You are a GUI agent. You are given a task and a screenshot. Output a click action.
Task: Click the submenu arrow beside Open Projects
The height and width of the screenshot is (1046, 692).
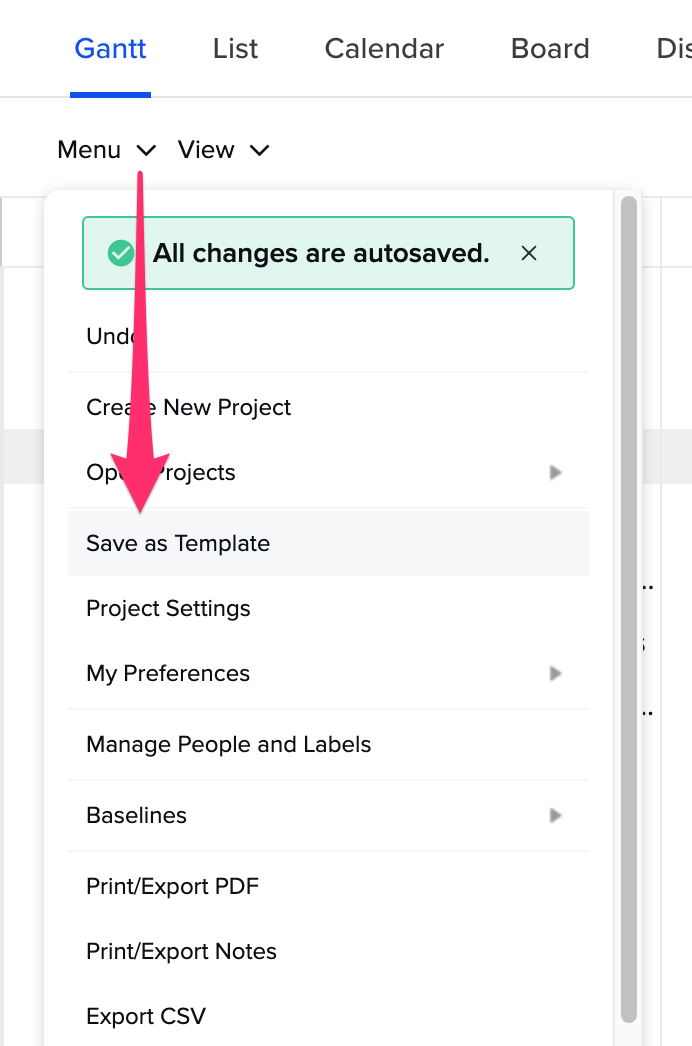[x=555, y=472]
